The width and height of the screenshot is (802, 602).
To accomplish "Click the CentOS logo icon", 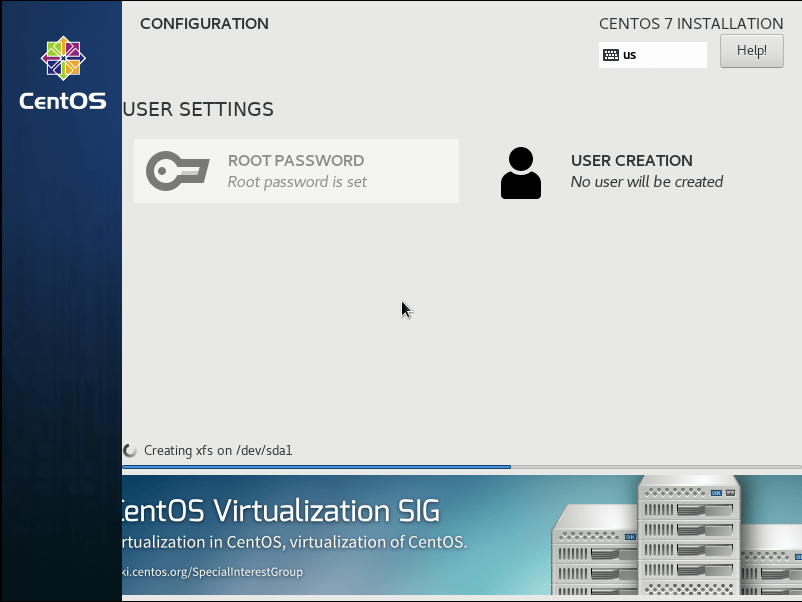I will click(63, 58).
